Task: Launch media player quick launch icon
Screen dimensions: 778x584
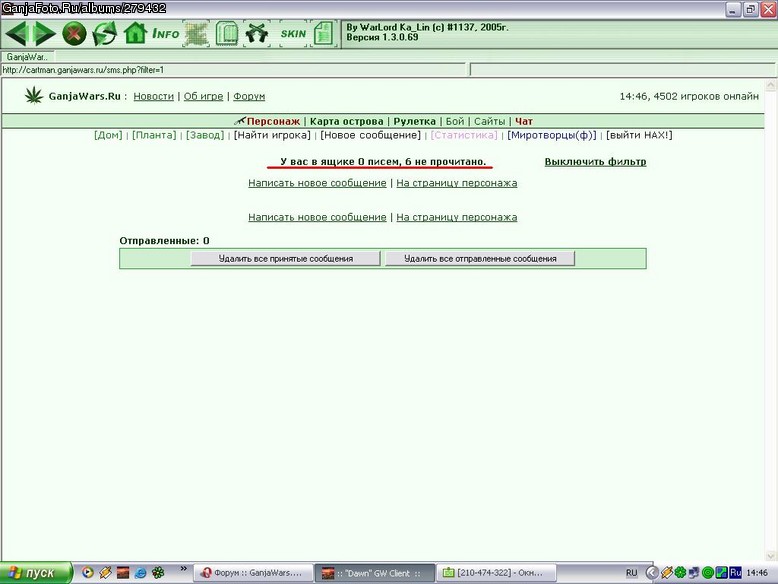Action: tap(87, 573)
